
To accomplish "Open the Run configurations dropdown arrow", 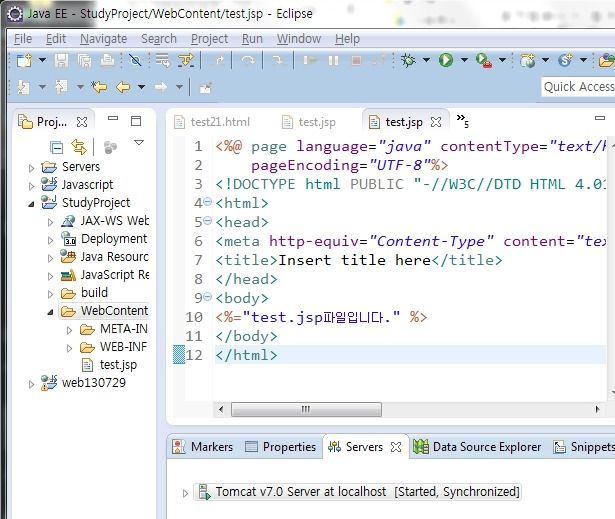I will [x=464, y=60].
